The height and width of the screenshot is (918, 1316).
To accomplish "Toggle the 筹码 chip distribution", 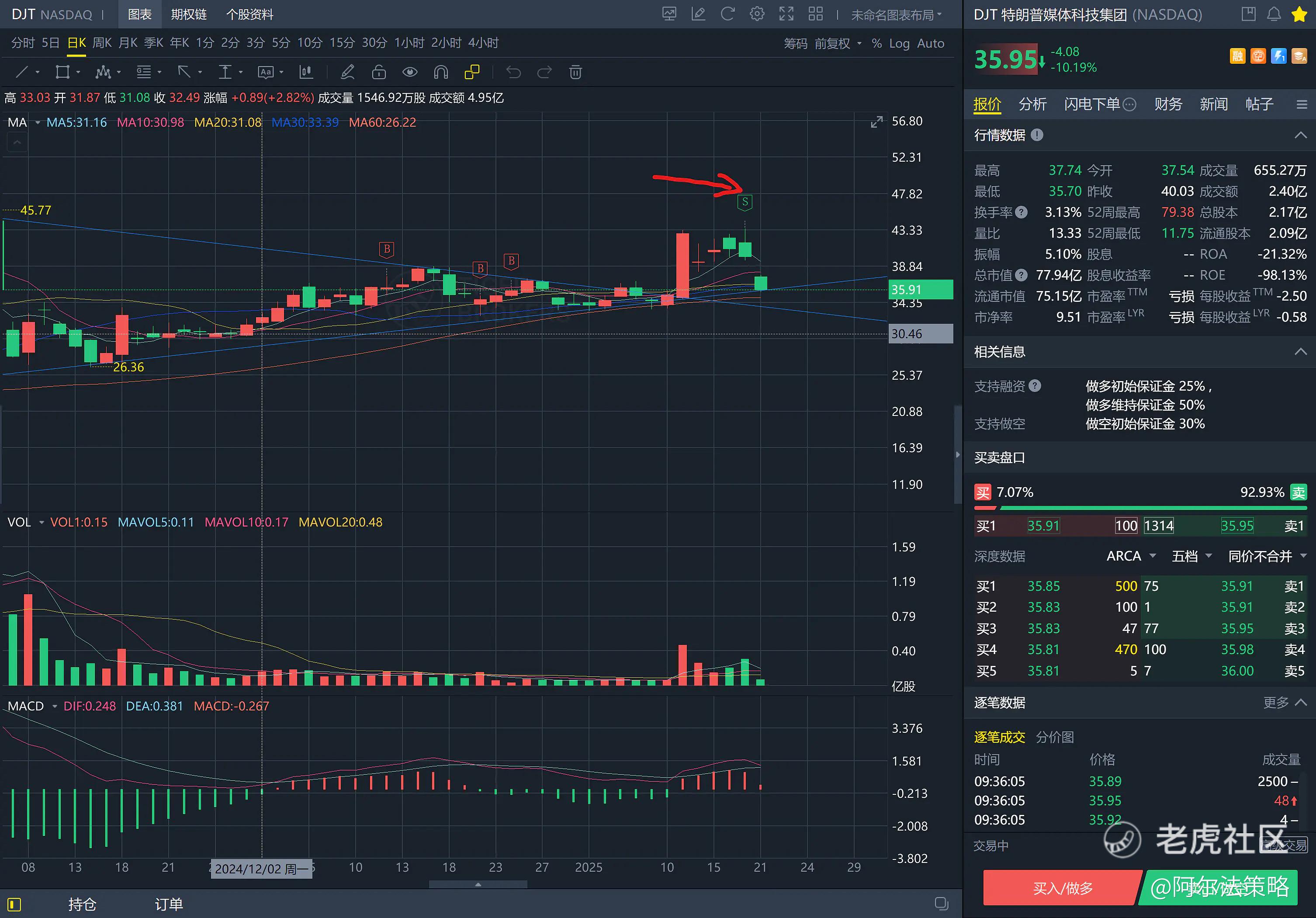I will coord(796,44).
